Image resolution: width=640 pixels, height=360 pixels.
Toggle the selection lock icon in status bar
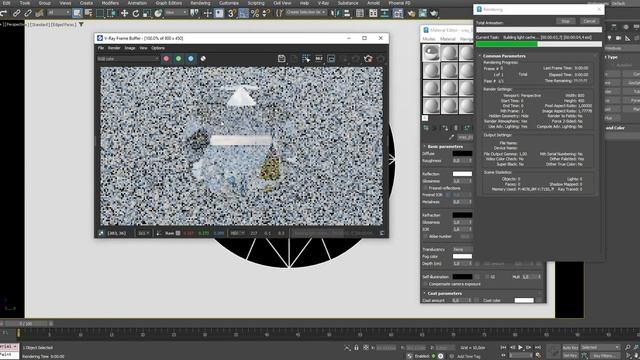click(356, 348)
